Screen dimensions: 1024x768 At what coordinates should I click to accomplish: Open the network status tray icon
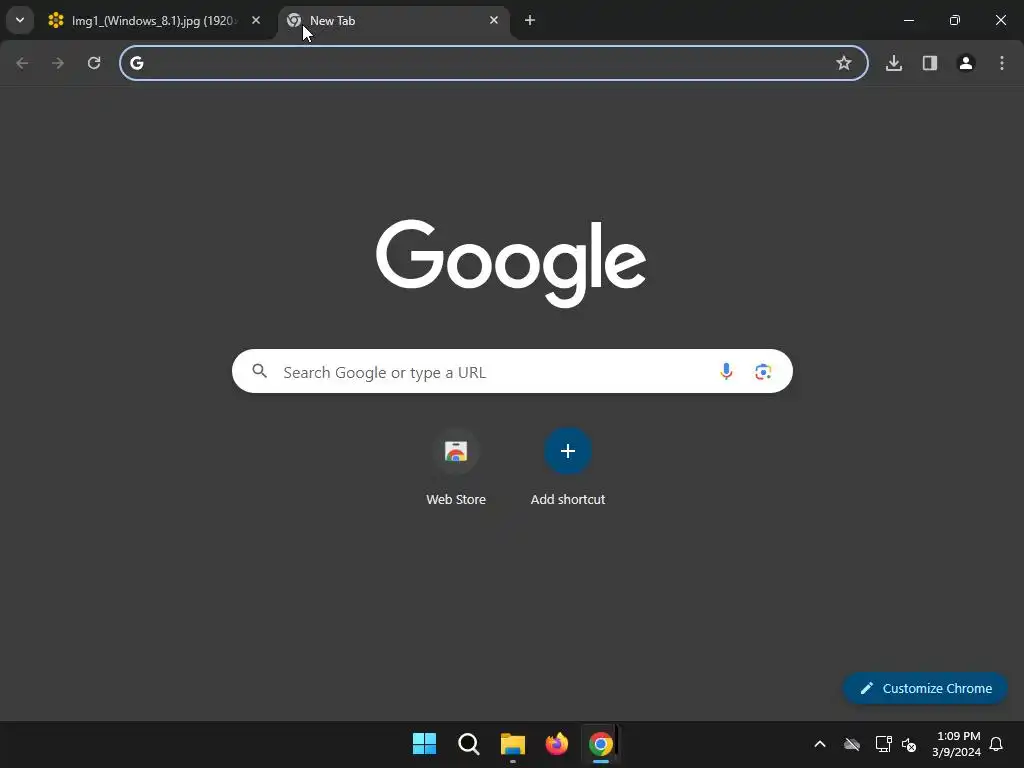pos(884,744)
